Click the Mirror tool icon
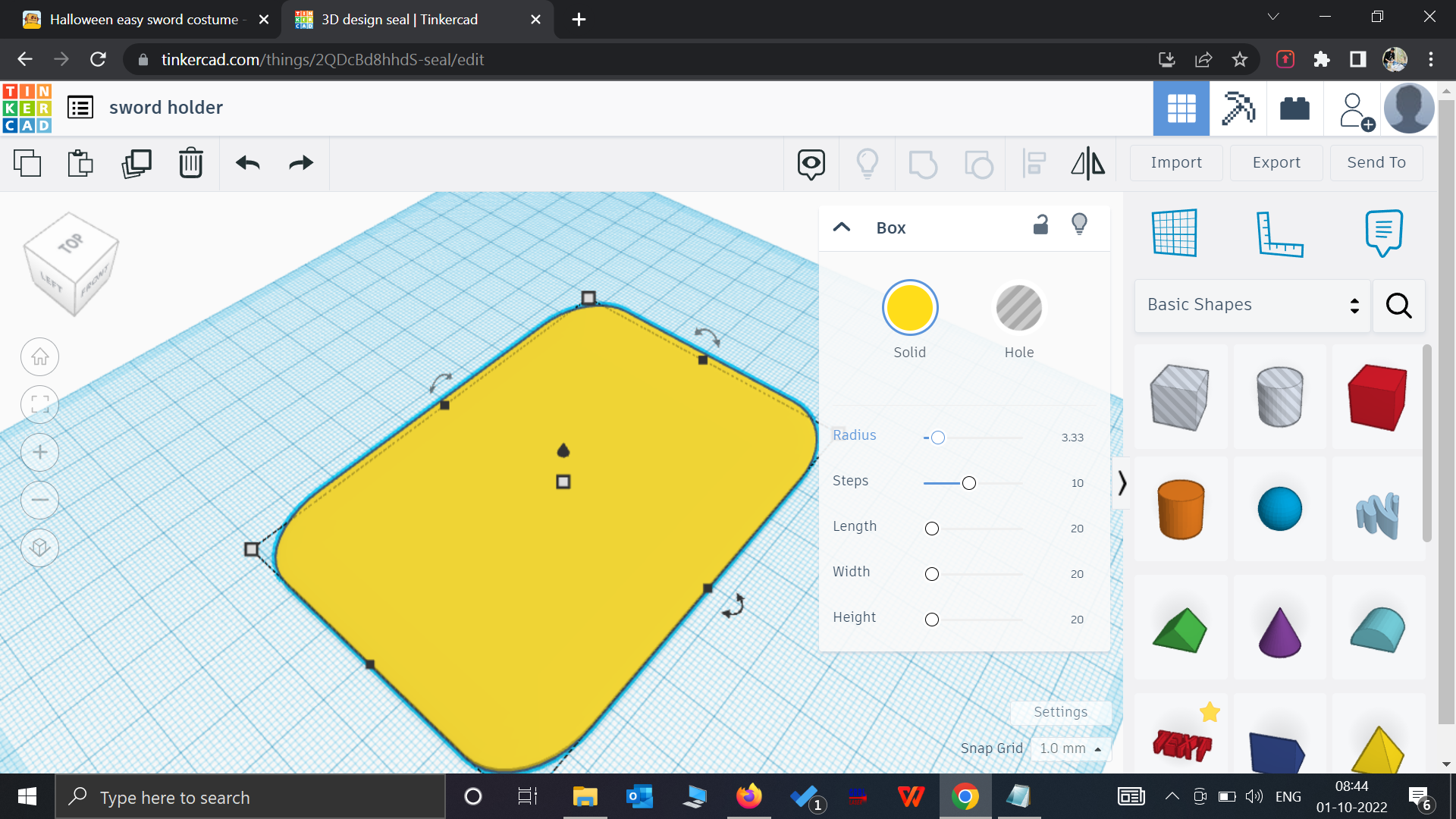 [x=1087, y=163]
